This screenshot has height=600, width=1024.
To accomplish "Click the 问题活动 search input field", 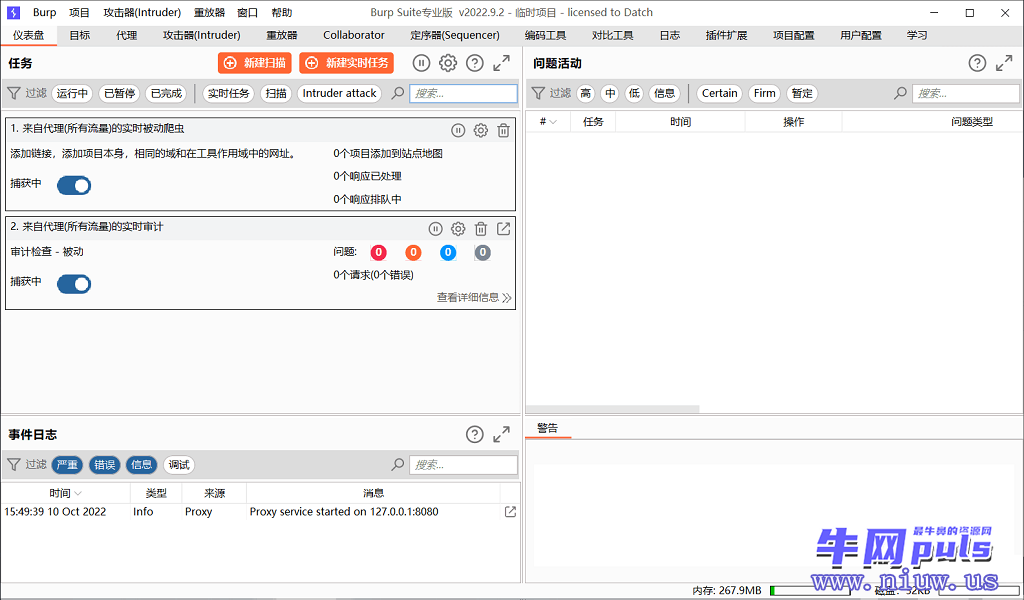I will [966, 93].
